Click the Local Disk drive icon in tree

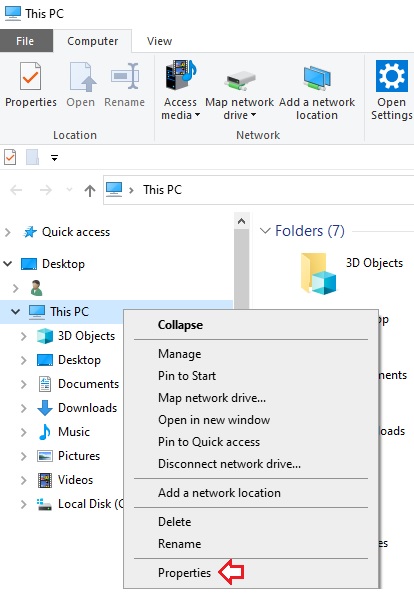click(44, 504)
